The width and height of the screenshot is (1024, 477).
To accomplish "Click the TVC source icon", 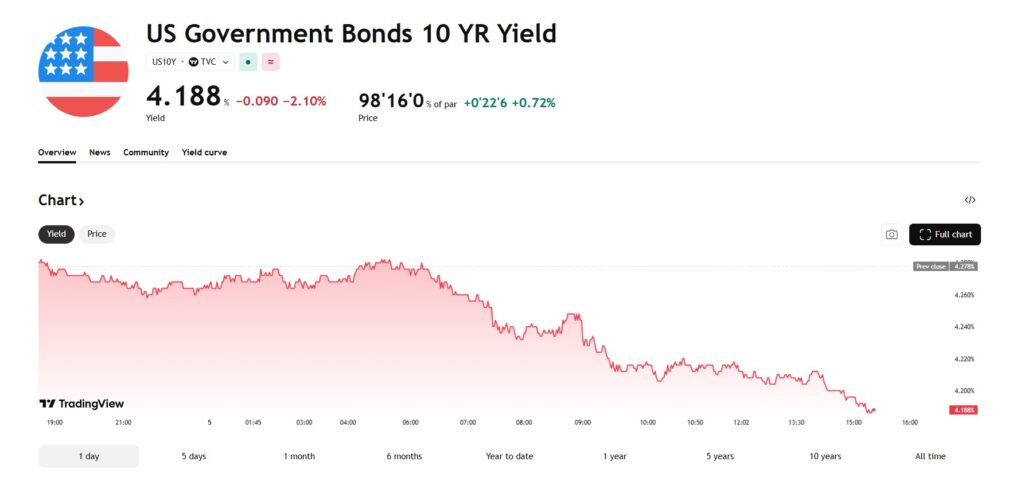I will 193,62.
